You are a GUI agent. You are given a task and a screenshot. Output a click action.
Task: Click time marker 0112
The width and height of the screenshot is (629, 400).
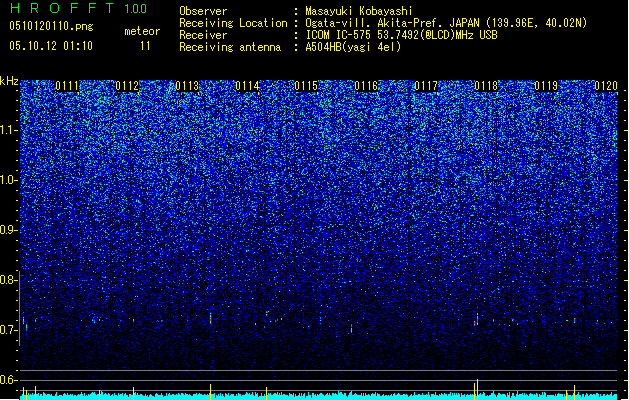(x=127, y=86)
